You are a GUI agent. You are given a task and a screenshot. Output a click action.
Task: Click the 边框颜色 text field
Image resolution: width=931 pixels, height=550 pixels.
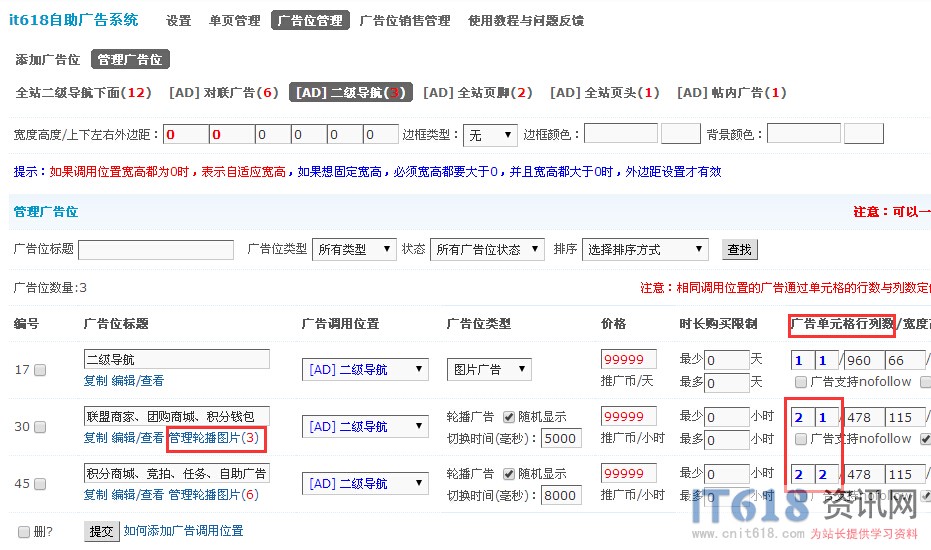(x=621, y=134)
